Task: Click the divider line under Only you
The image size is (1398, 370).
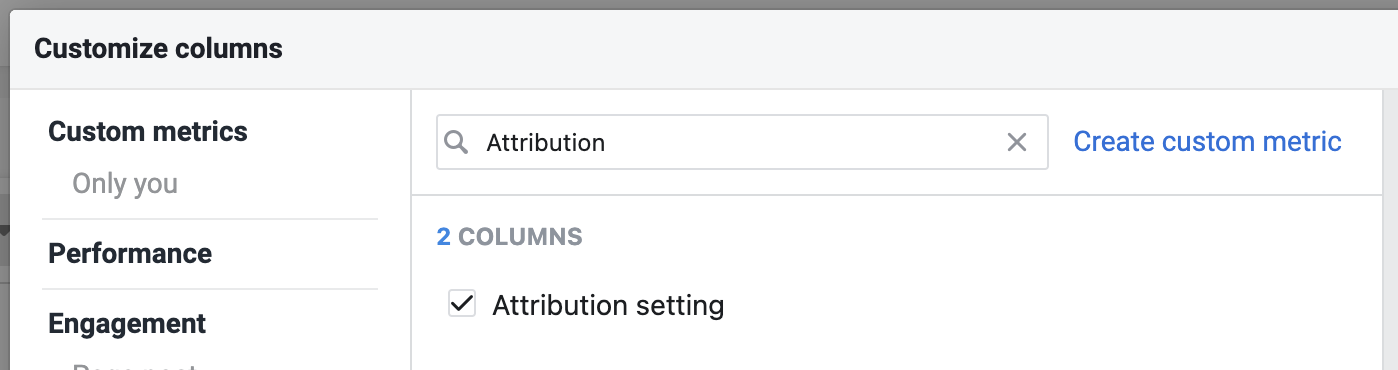Action: click(x=210, y=218)
